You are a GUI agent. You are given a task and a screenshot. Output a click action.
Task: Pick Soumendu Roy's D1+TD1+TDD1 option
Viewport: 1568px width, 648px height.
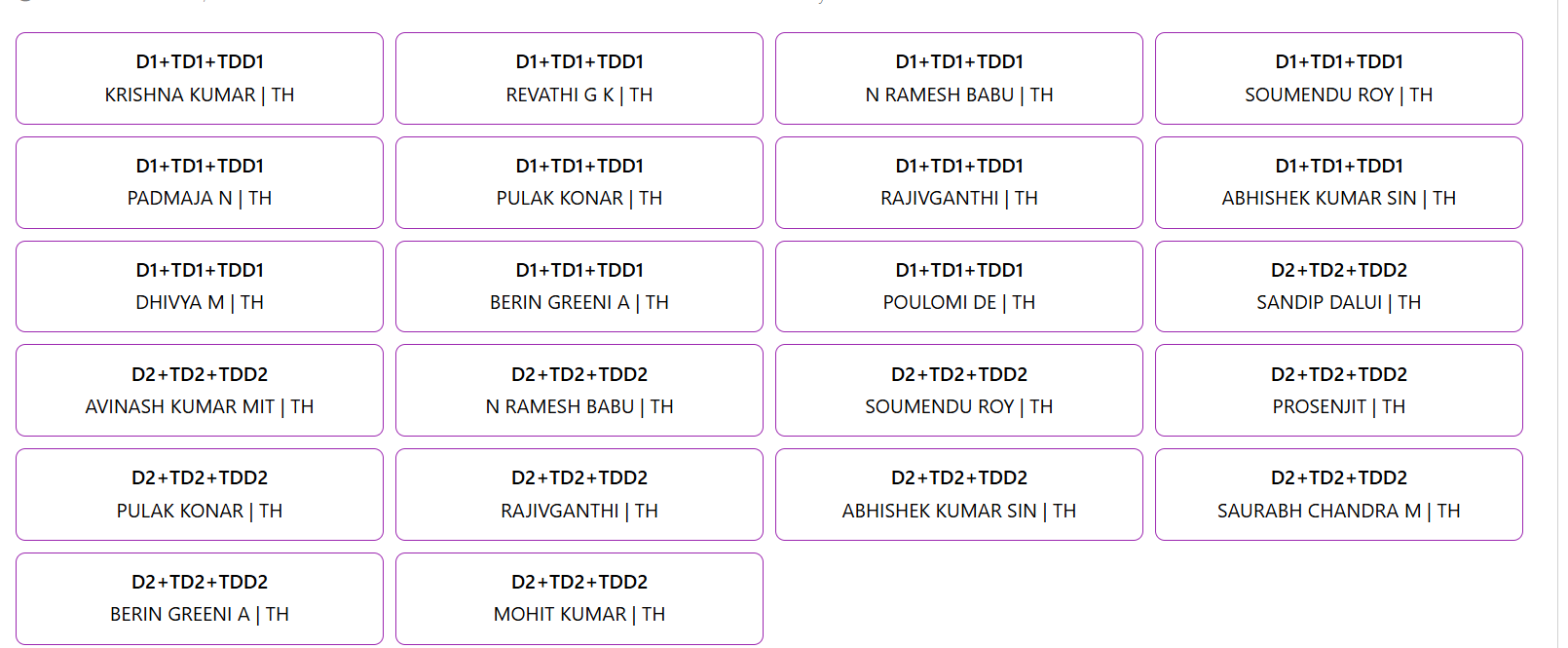click(x=1339, y=79)
